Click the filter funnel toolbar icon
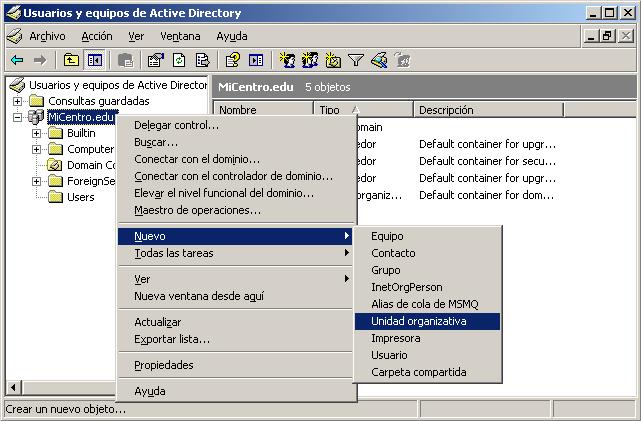The height and width of the screenshot is (421, 641). [x=355, y=60]
